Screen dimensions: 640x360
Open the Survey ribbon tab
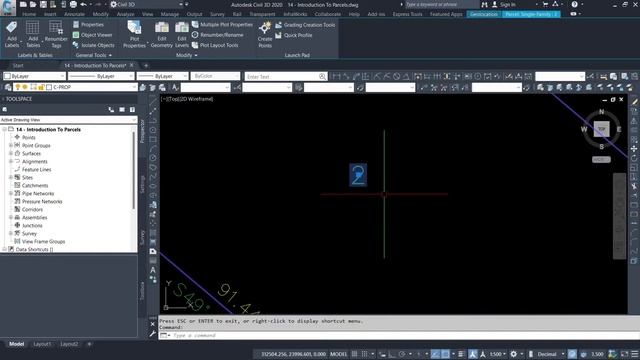(x=218, y=14)
